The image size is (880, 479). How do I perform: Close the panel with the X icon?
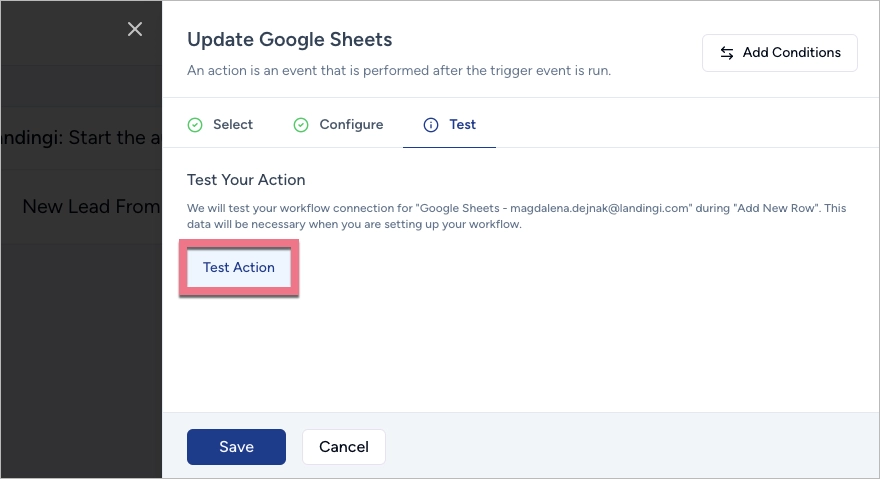tap(135, 29)
